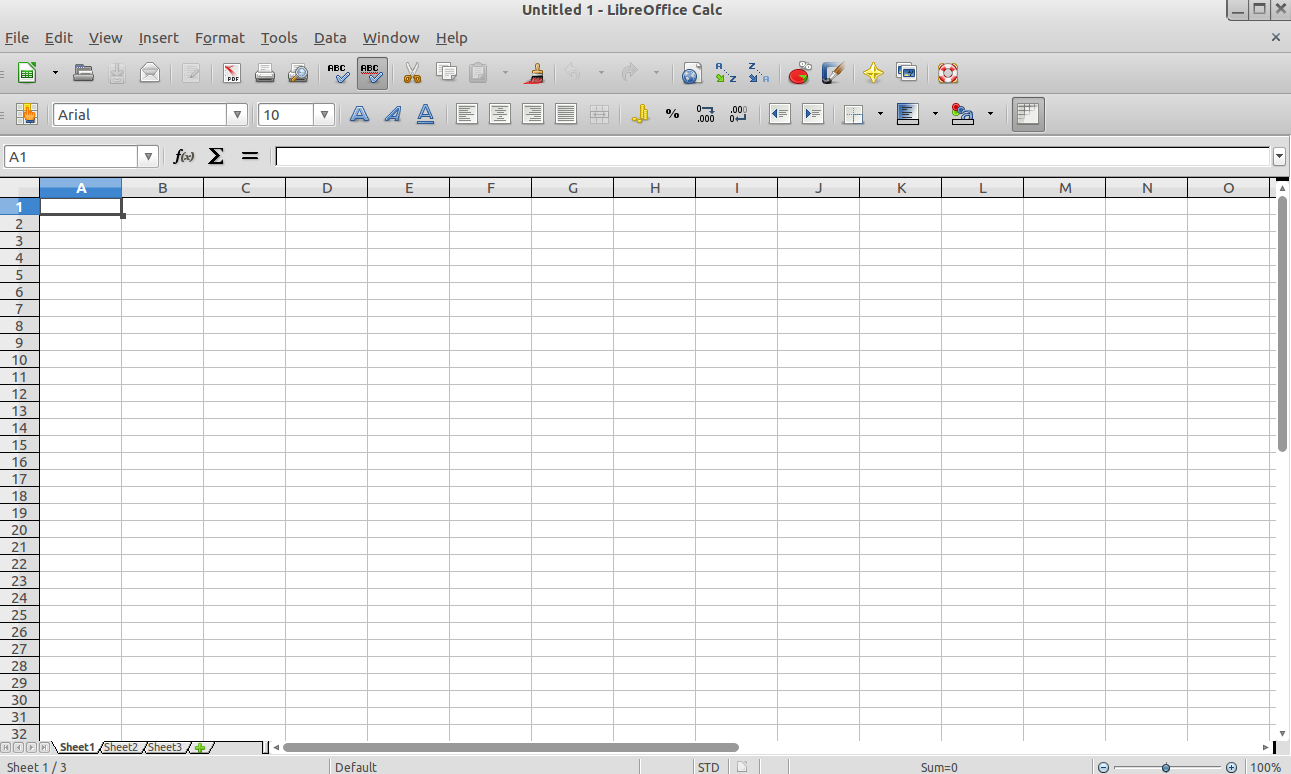Switch to Sheet2 tab
The image size is (1291, 774).
tap(121, 747)
